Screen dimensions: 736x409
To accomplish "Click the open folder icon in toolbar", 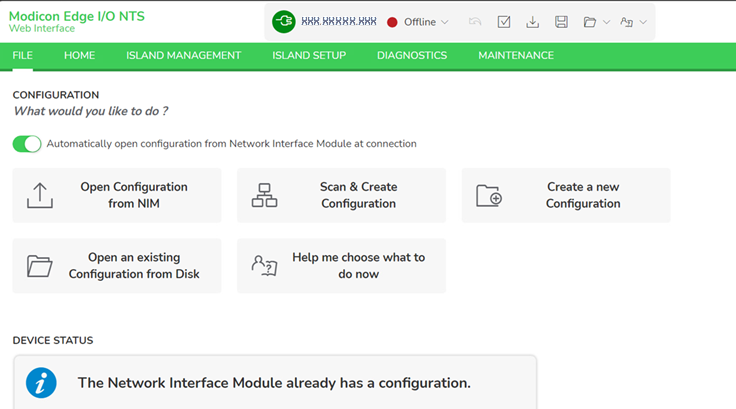I will point(590,22).
